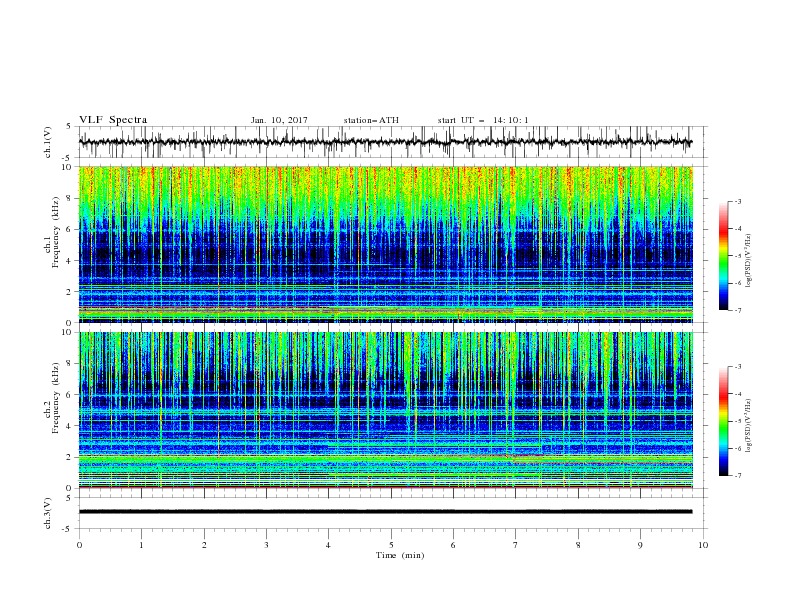Viewport: 792px width, 612px height.
Task: Click the upper ch.1 PSD color bar
Action: tap(723, 256)
